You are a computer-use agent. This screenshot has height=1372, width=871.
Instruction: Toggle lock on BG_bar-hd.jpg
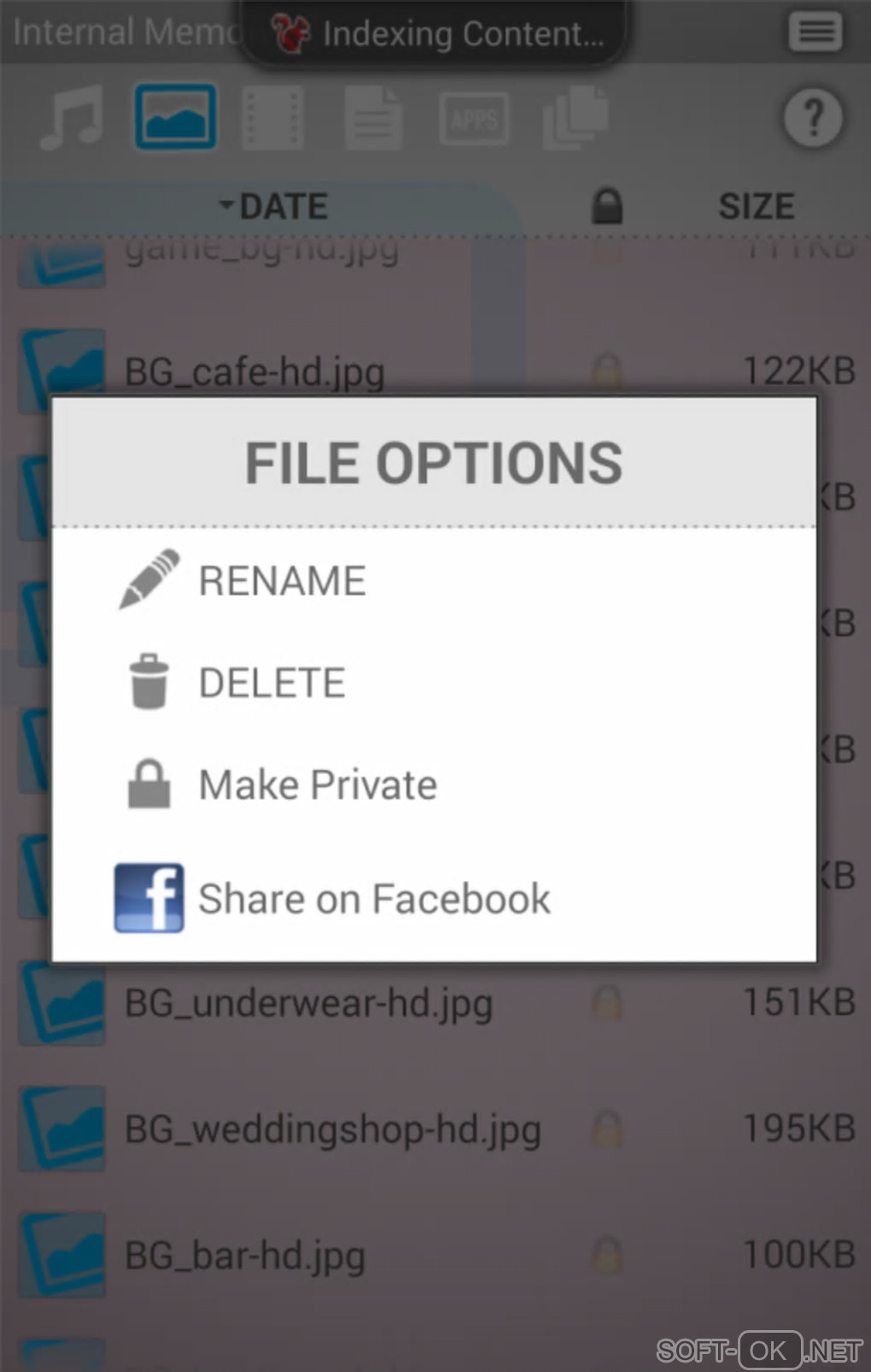point(607,1254)
